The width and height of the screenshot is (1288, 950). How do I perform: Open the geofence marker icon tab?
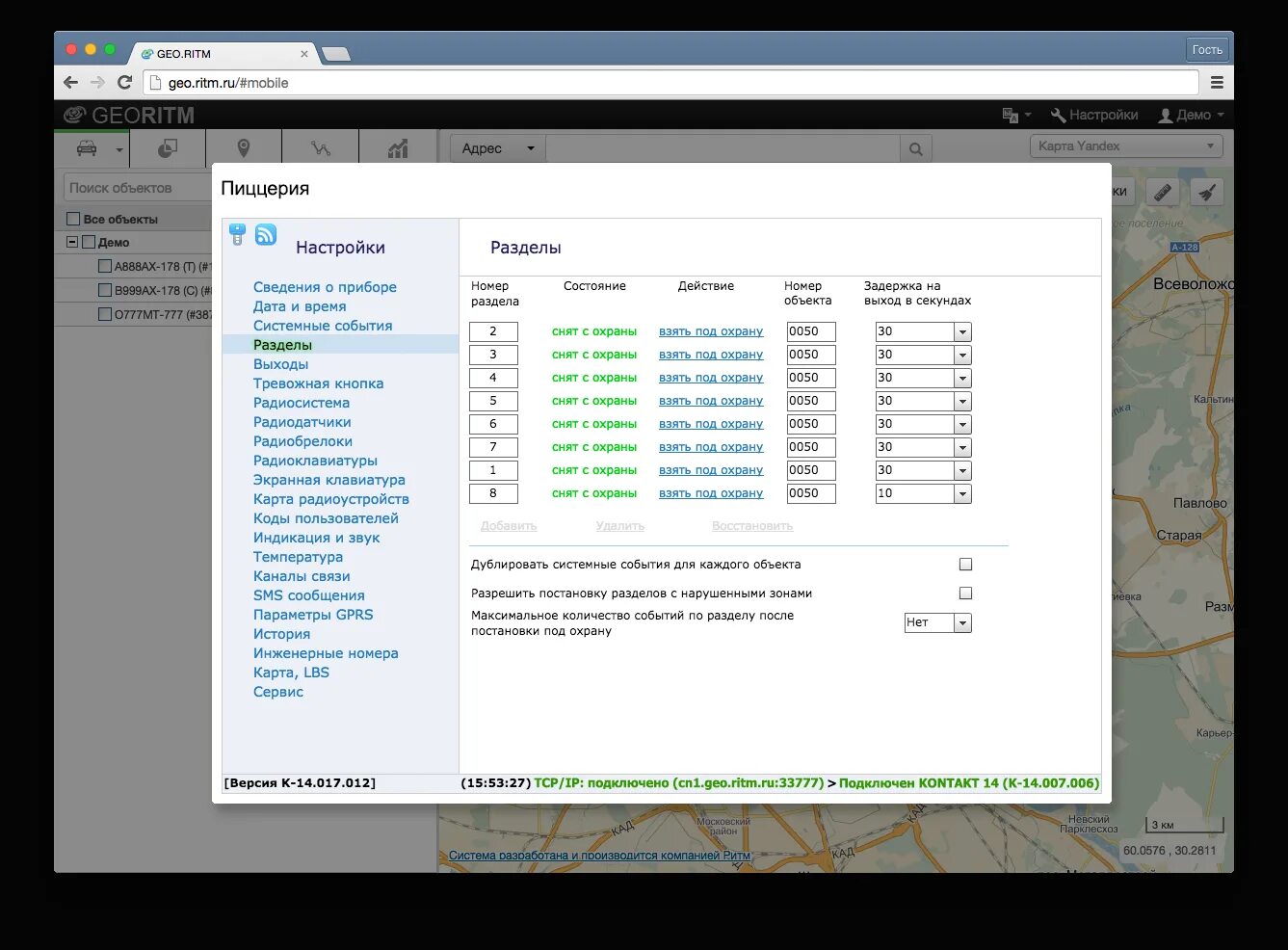click(244, 148)
